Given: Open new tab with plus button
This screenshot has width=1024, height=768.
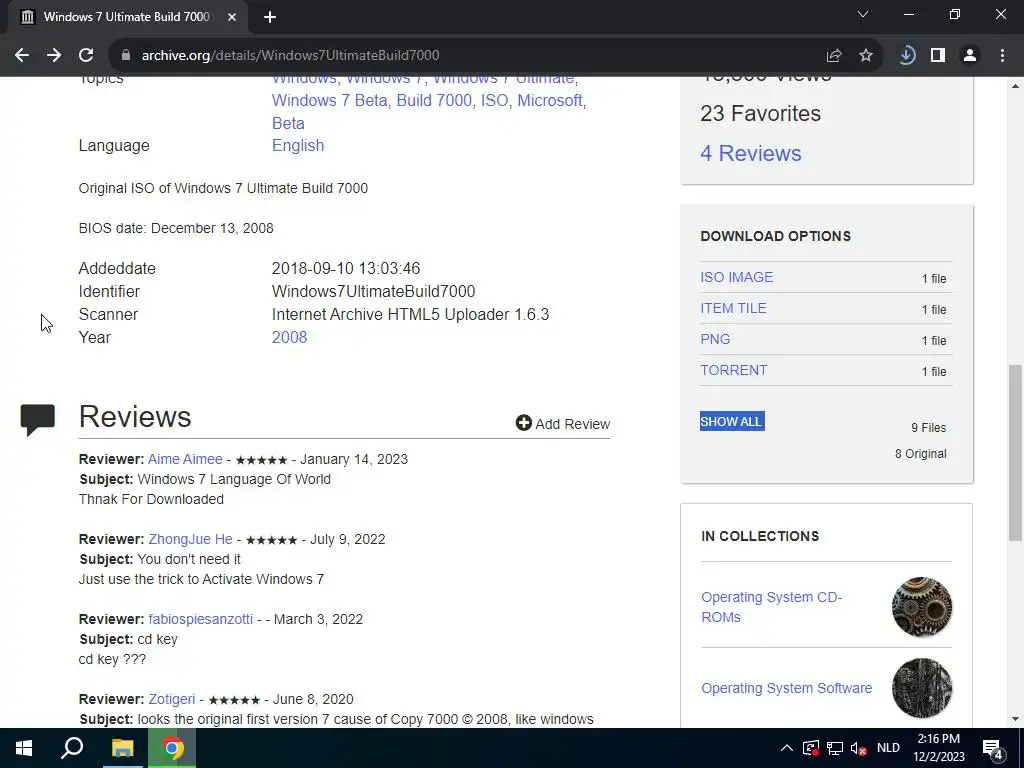Looking at the screenshot, I should coord(270,17).
